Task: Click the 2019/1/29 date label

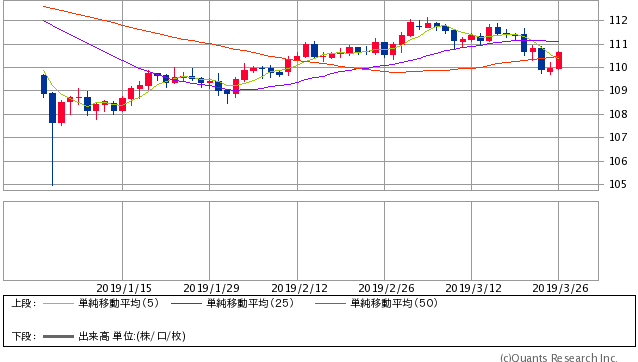Action: tap(211, 288)
